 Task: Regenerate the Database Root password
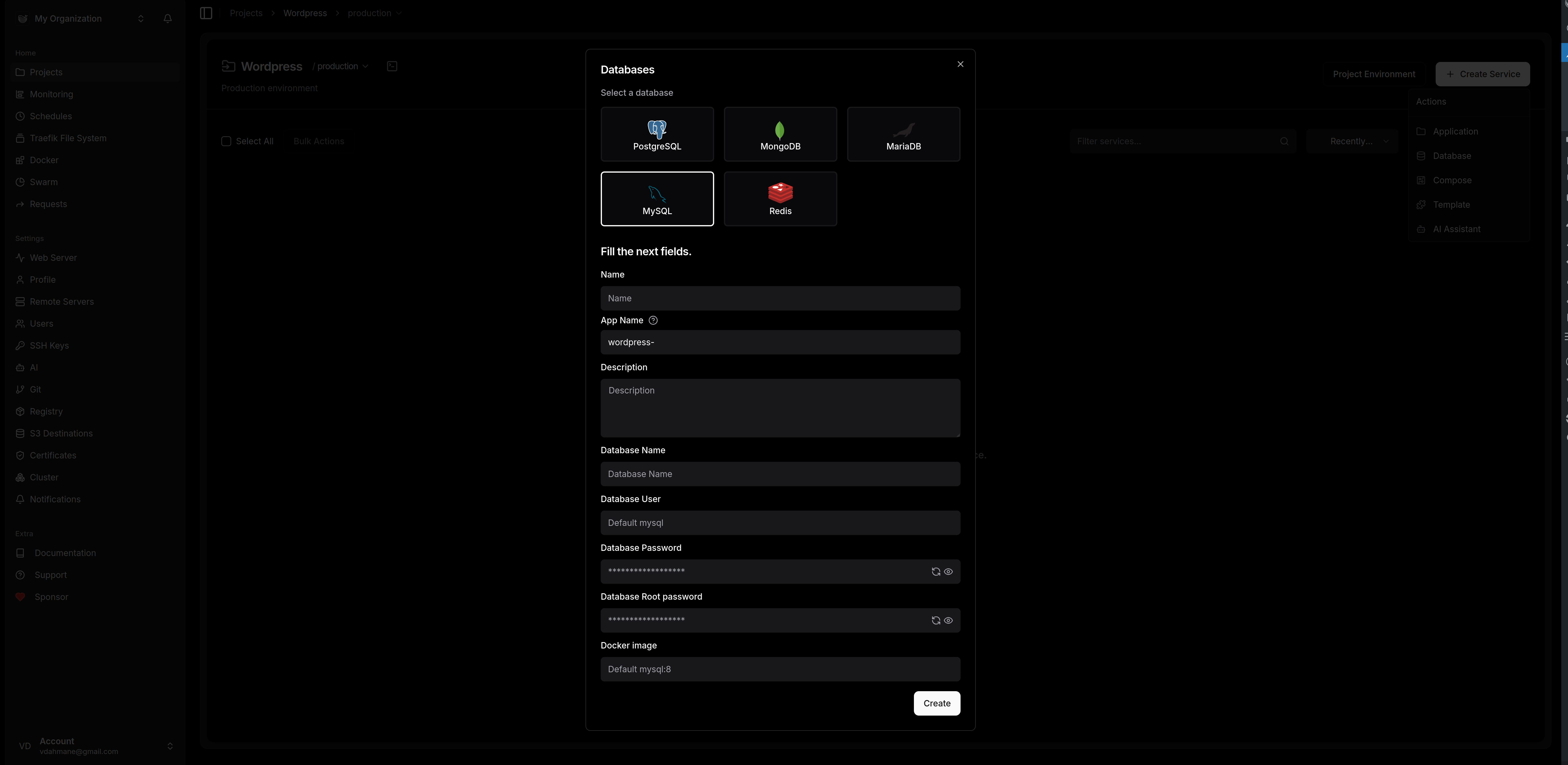[936, 620]
